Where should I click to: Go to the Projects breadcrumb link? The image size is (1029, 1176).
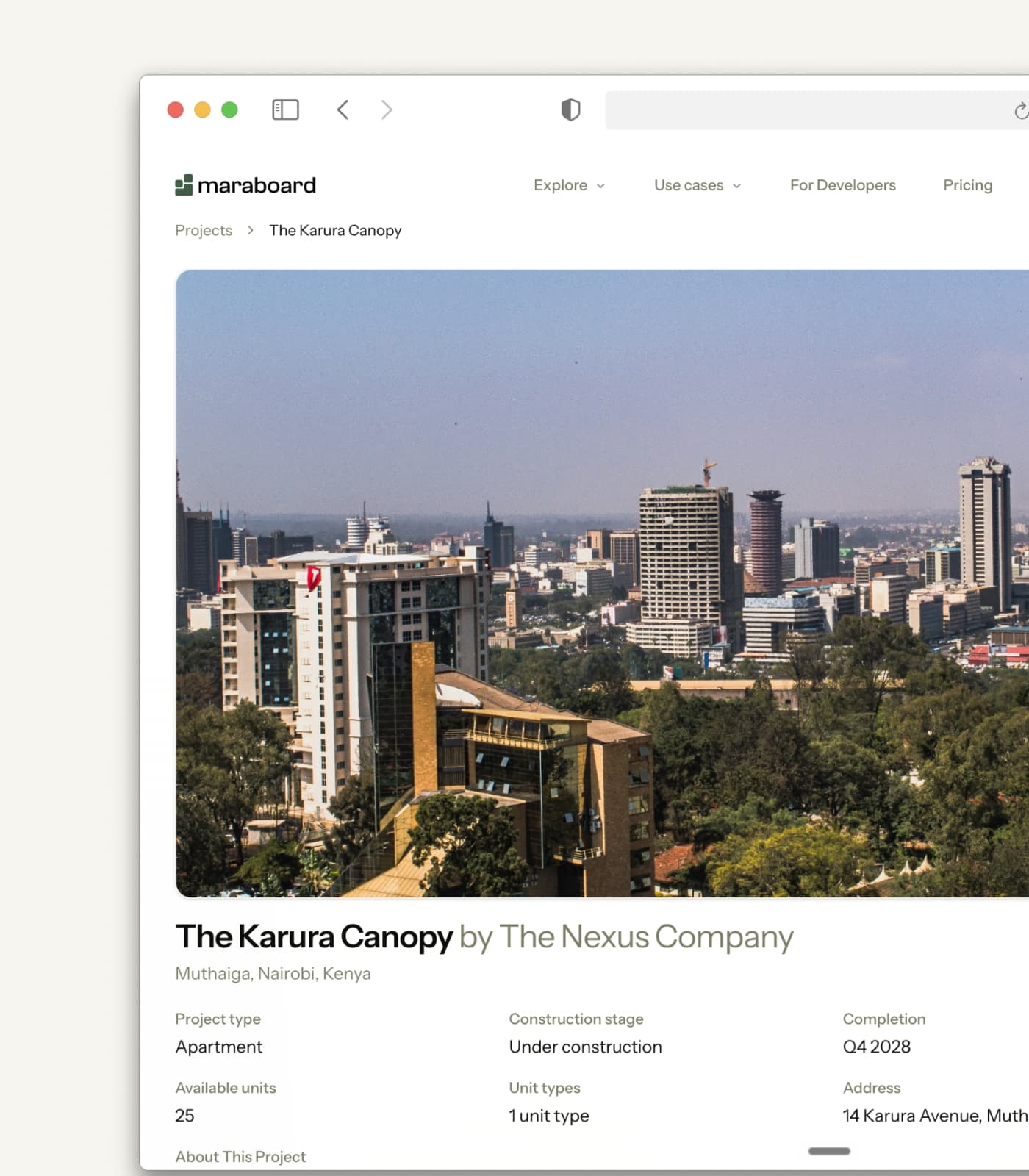click(x=204, y=230)
